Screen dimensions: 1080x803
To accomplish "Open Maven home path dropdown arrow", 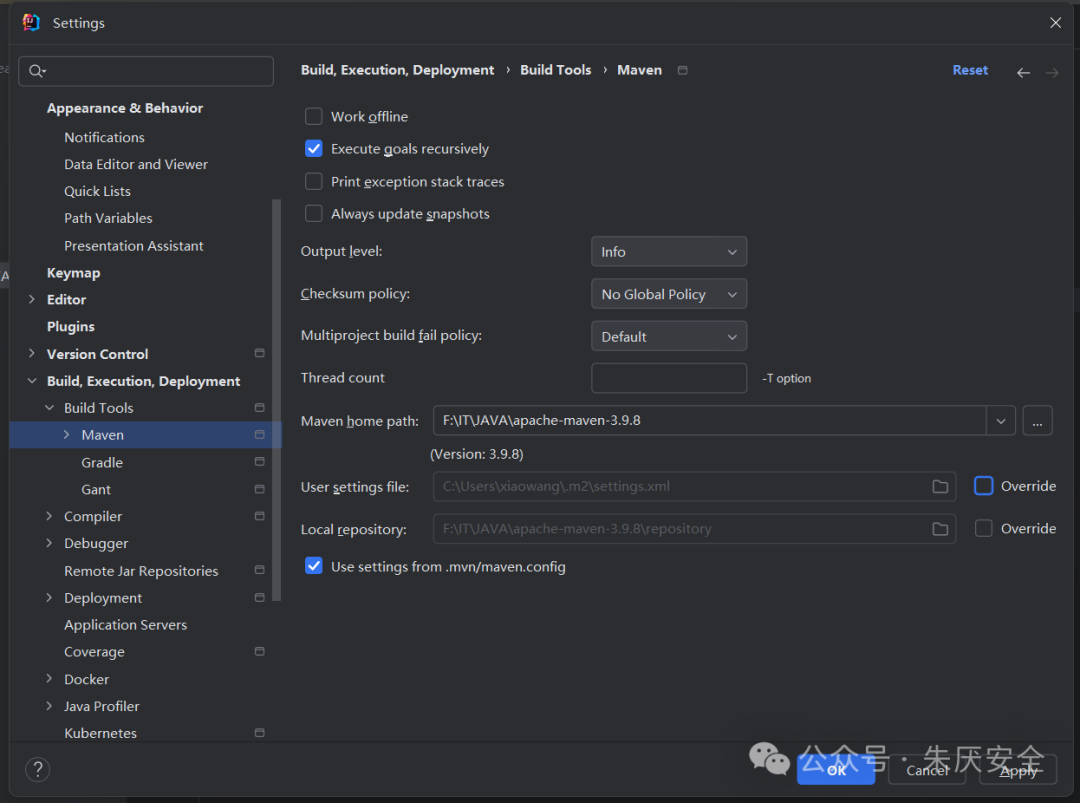I will coord(1001,421).
